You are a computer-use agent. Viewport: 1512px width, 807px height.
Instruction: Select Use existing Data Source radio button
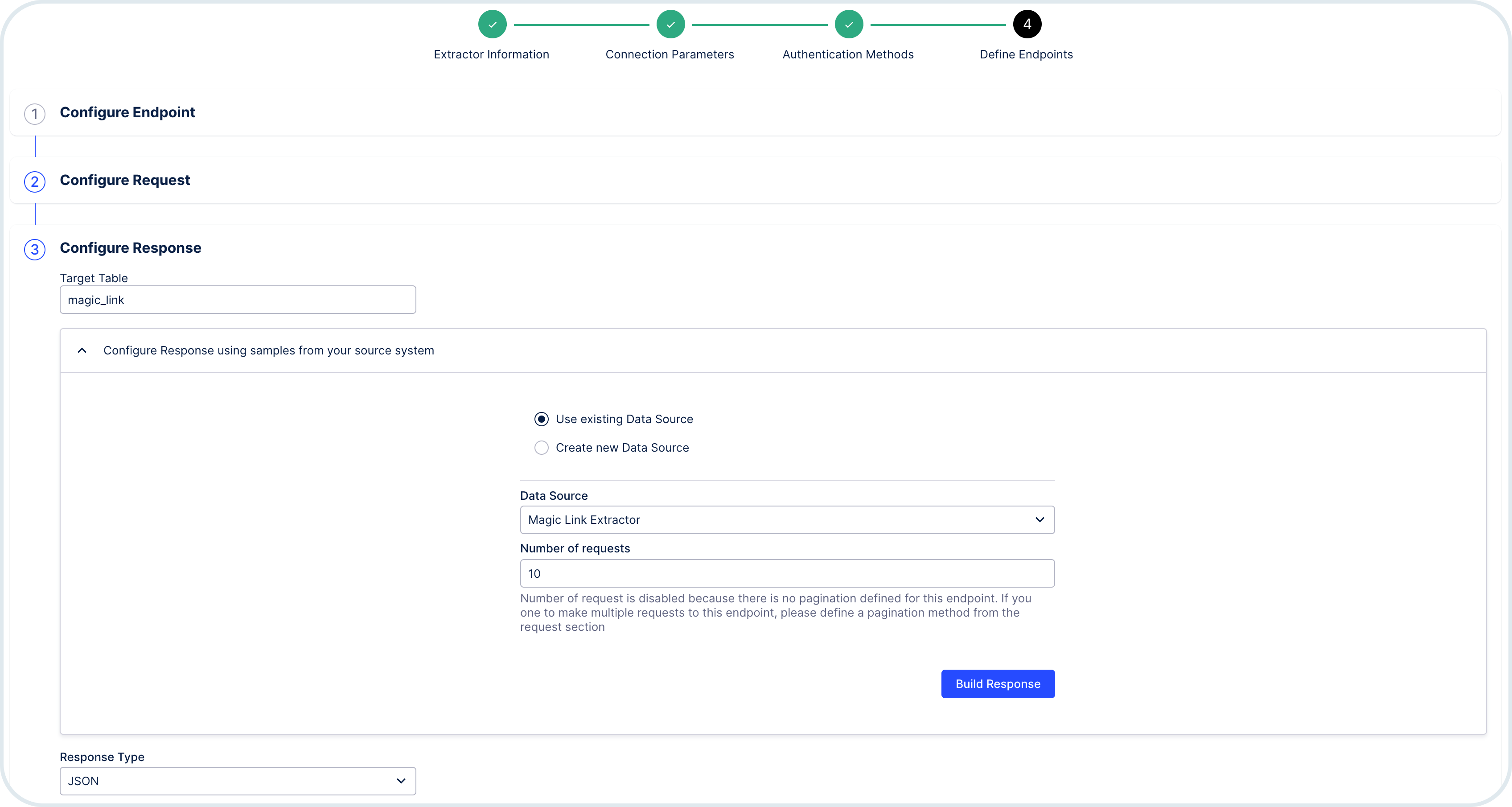(541, 419)
